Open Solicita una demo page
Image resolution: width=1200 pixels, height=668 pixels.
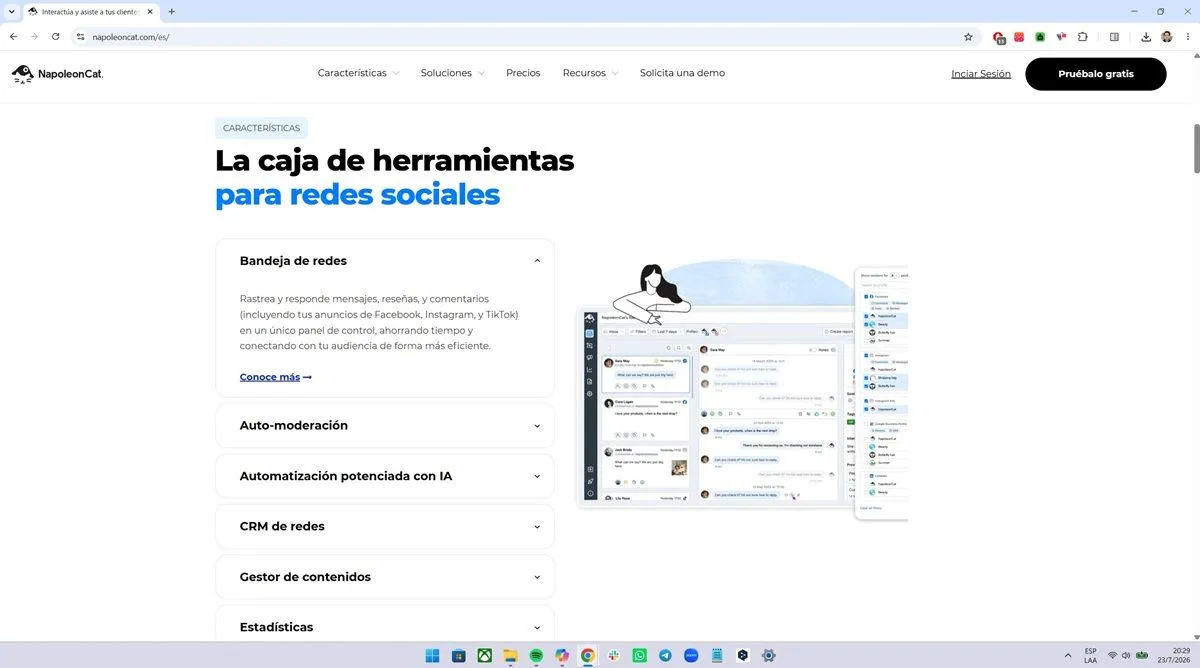click(682, 73)
